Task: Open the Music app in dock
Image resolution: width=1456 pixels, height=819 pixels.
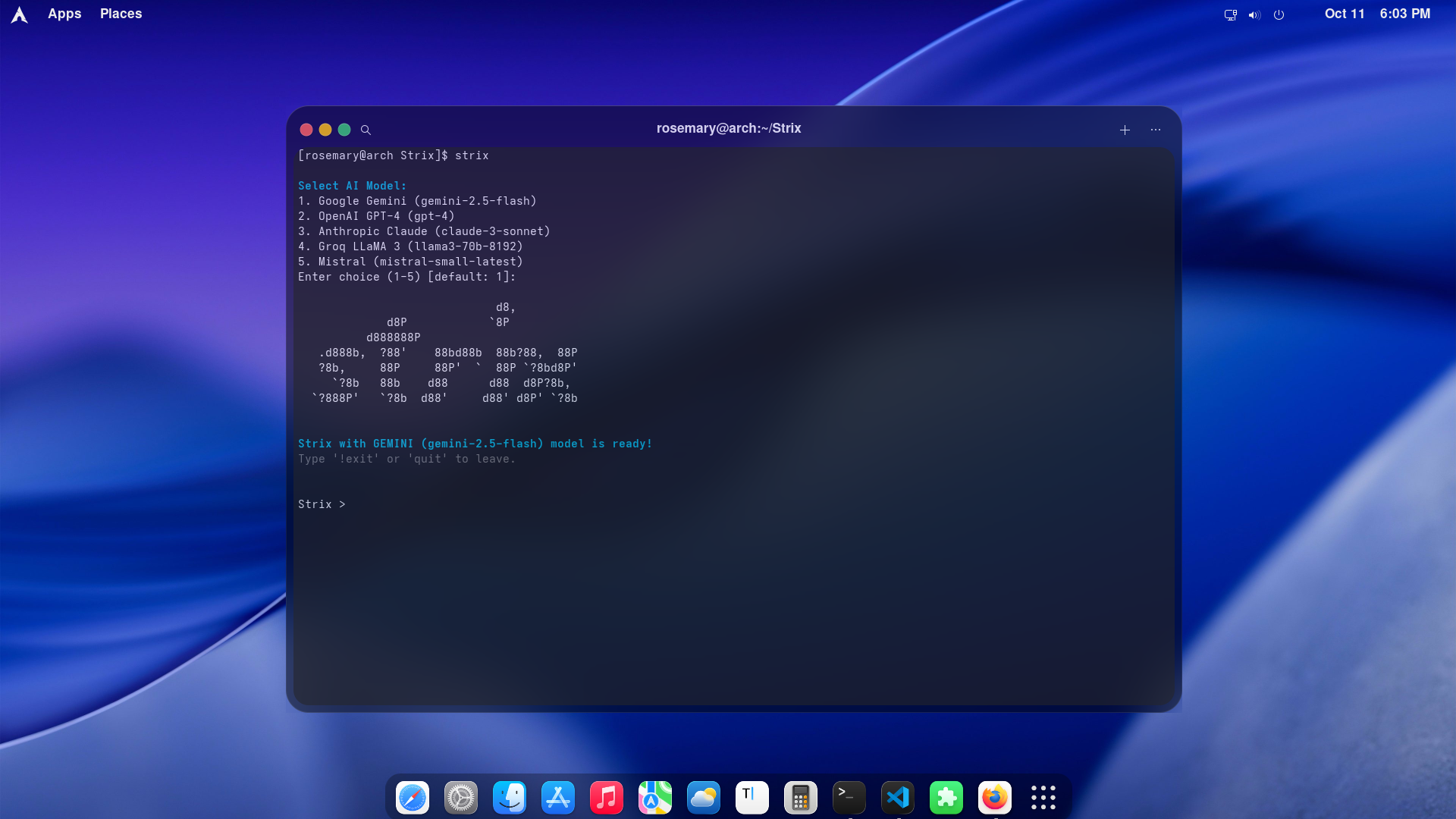Action: (607, 797)
